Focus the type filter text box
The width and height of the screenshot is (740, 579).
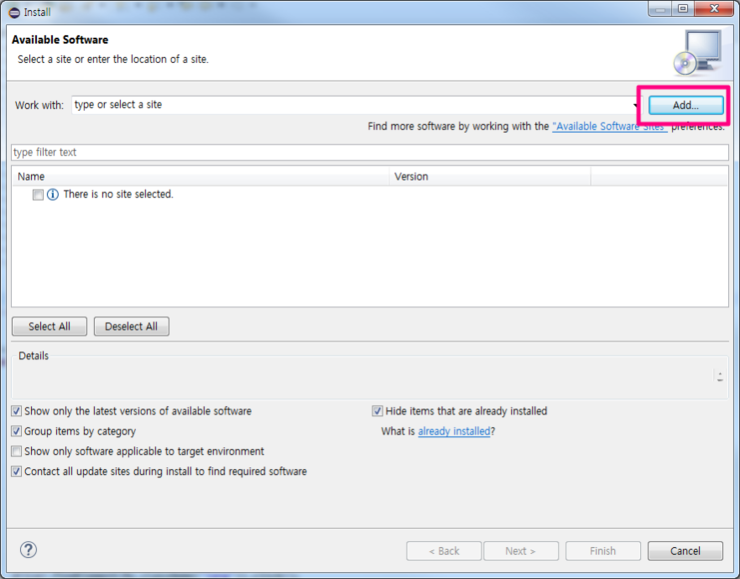click(x=370, y=152)
